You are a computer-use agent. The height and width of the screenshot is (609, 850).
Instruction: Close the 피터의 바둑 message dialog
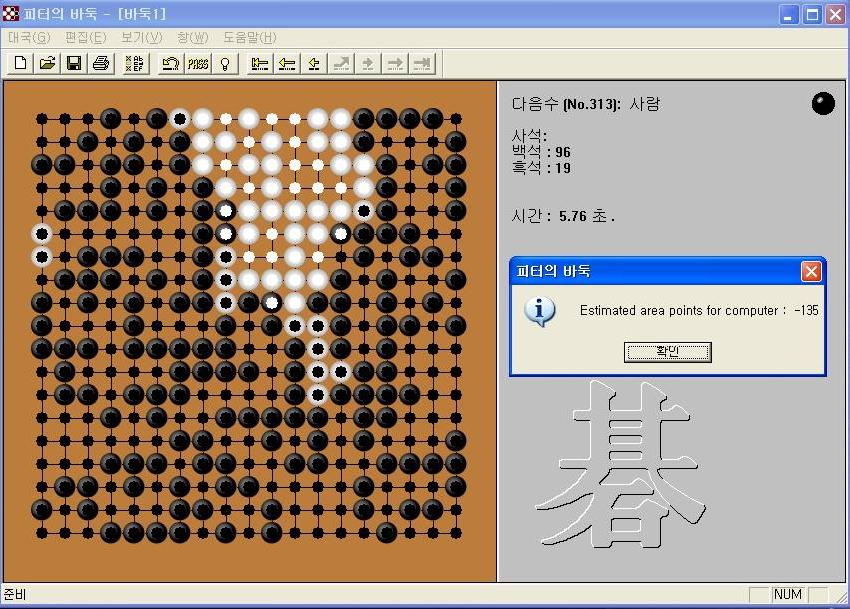[811, 271]
